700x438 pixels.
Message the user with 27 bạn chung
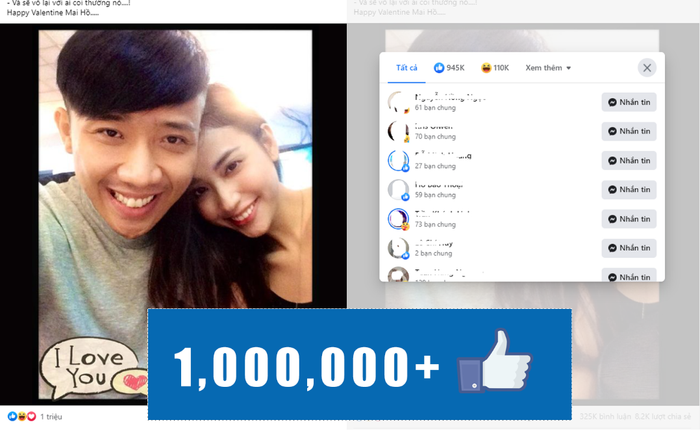[629, 161]
